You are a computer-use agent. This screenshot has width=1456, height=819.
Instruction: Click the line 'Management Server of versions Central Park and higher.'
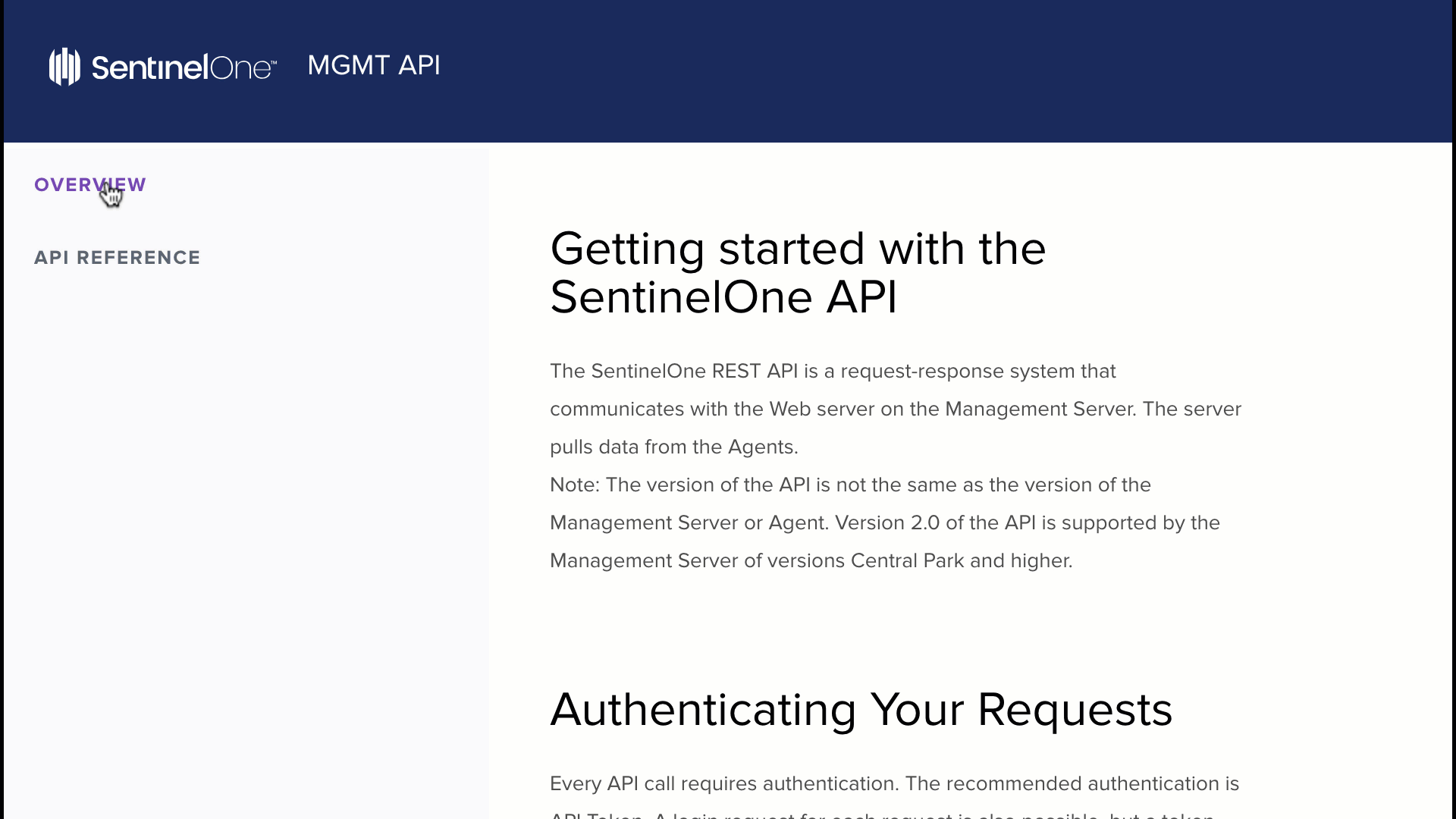tap(811, 561)
